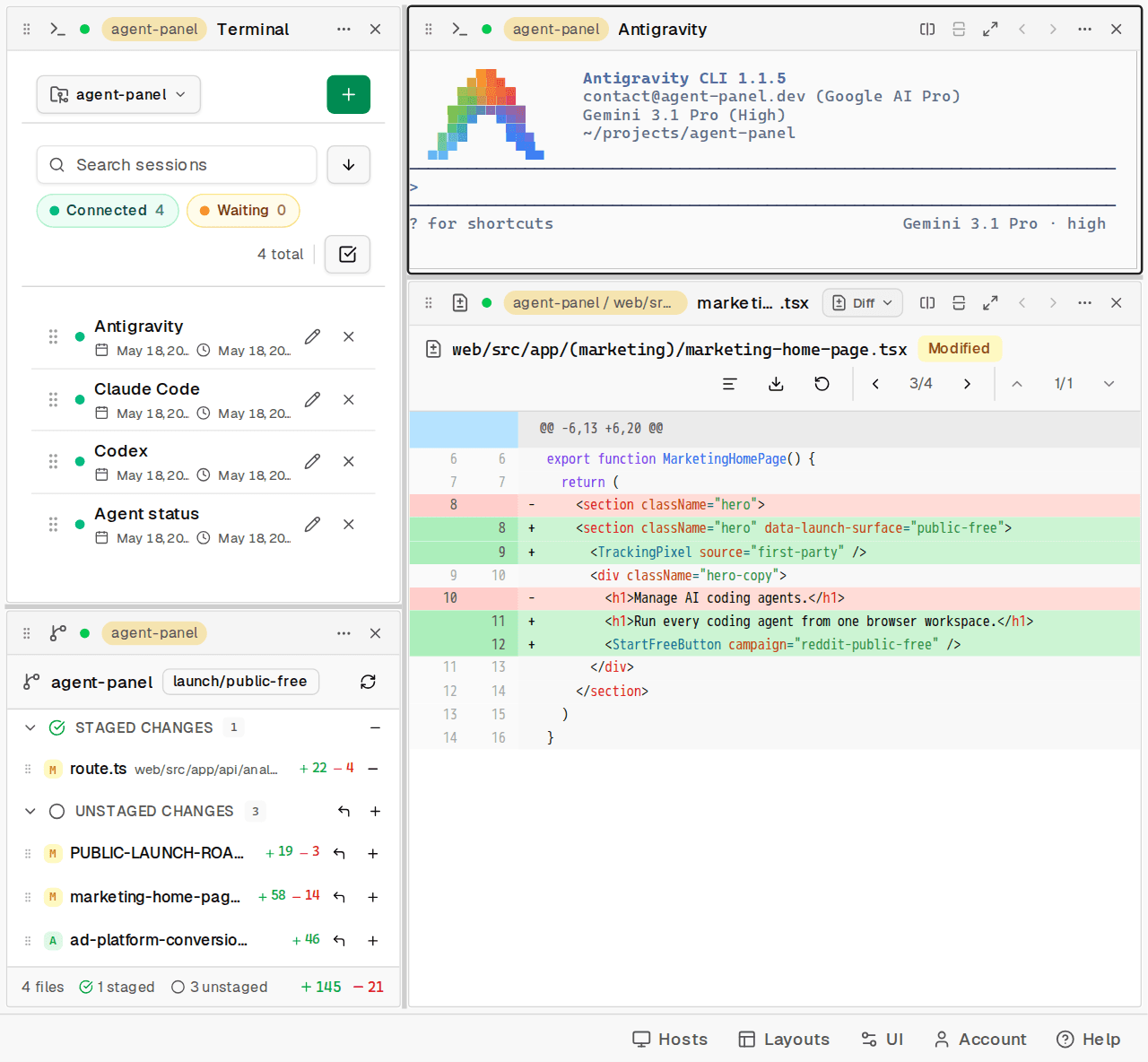Viewport: 1148px width, 1062px height.
Task: Filter sessions by Waiting 0
Action: click(x=243, y=211)
